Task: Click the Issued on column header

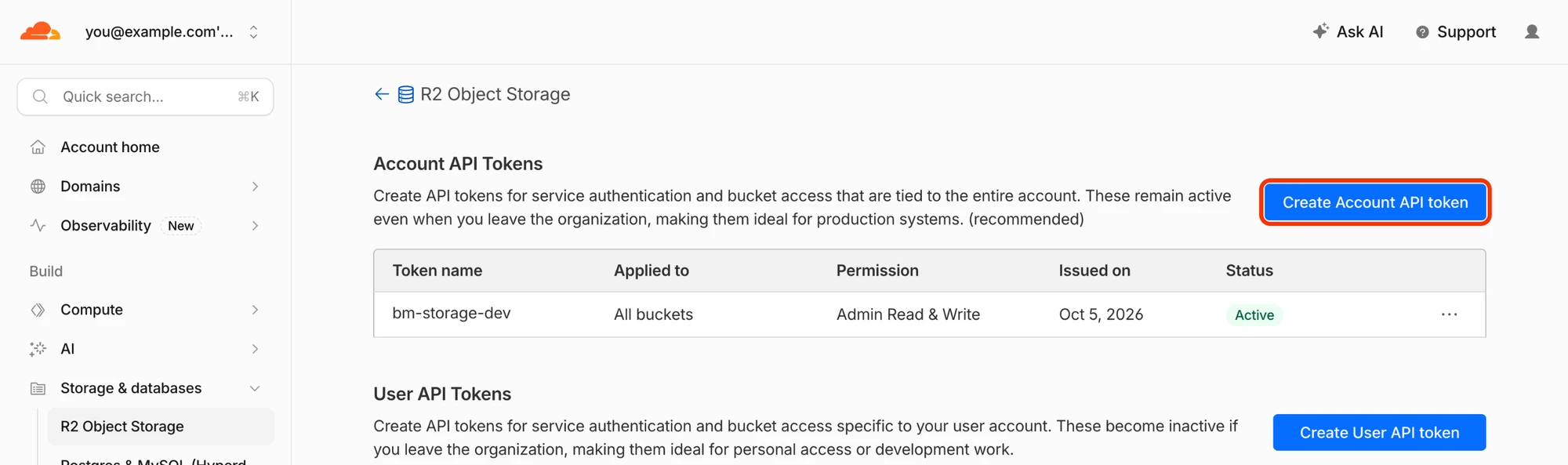Action: coord(1094,271)
